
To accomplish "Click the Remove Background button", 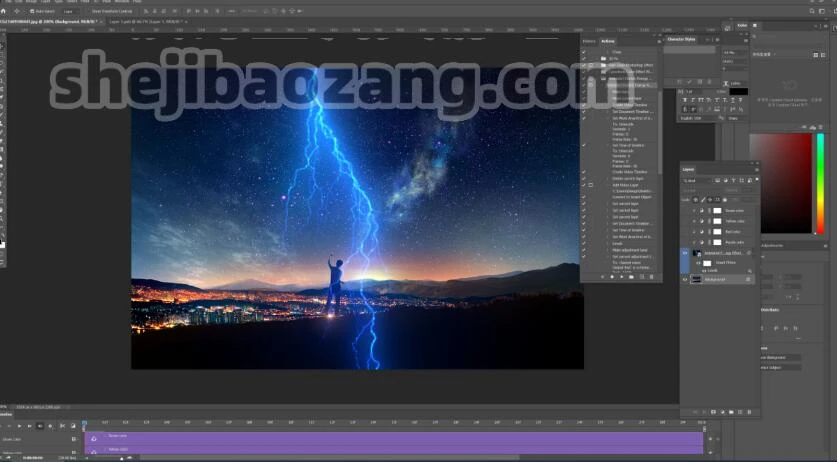I will pos(780,357).
